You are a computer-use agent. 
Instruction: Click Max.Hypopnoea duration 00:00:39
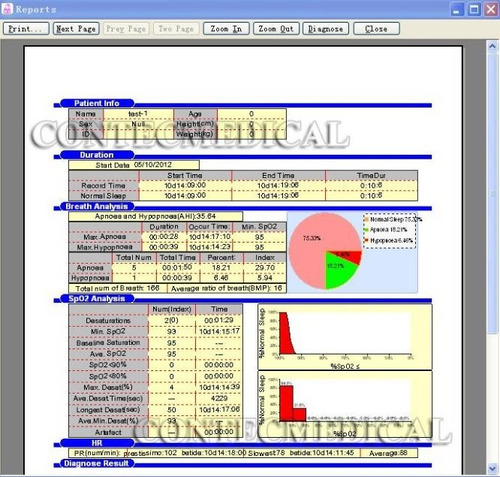tap(163, 247)
